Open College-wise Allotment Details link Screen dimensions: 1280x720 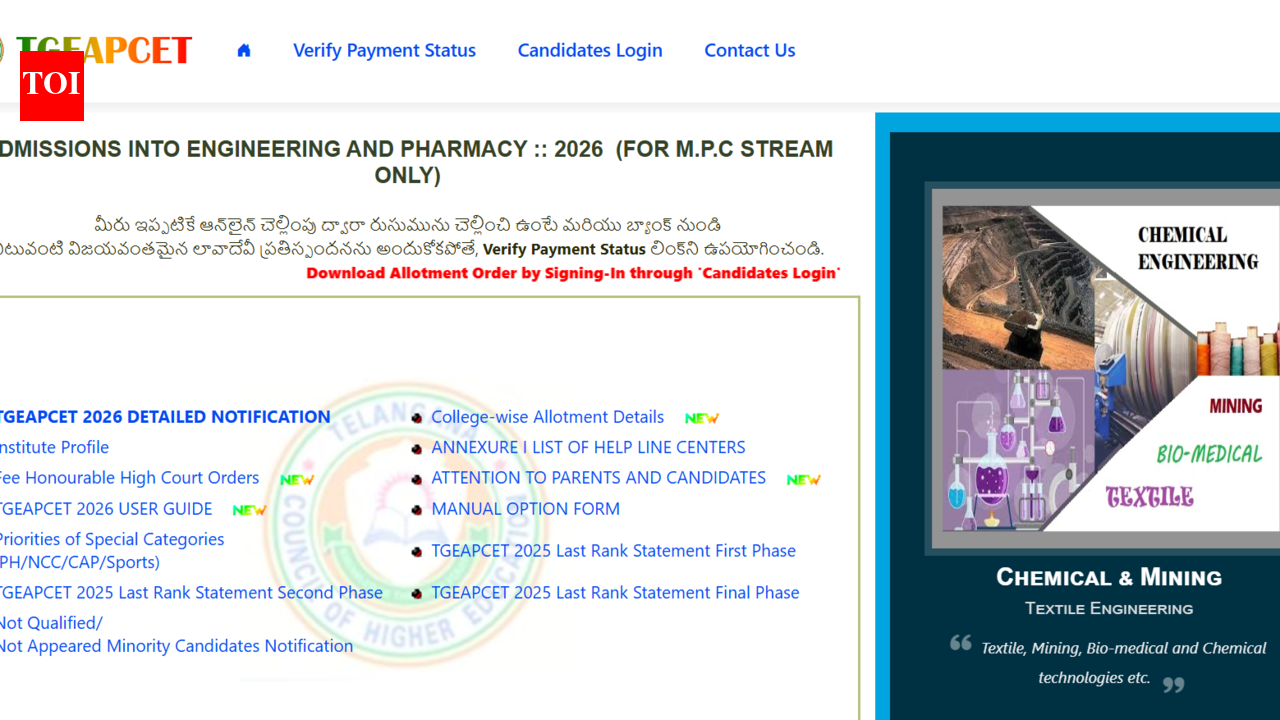(547, 417)
